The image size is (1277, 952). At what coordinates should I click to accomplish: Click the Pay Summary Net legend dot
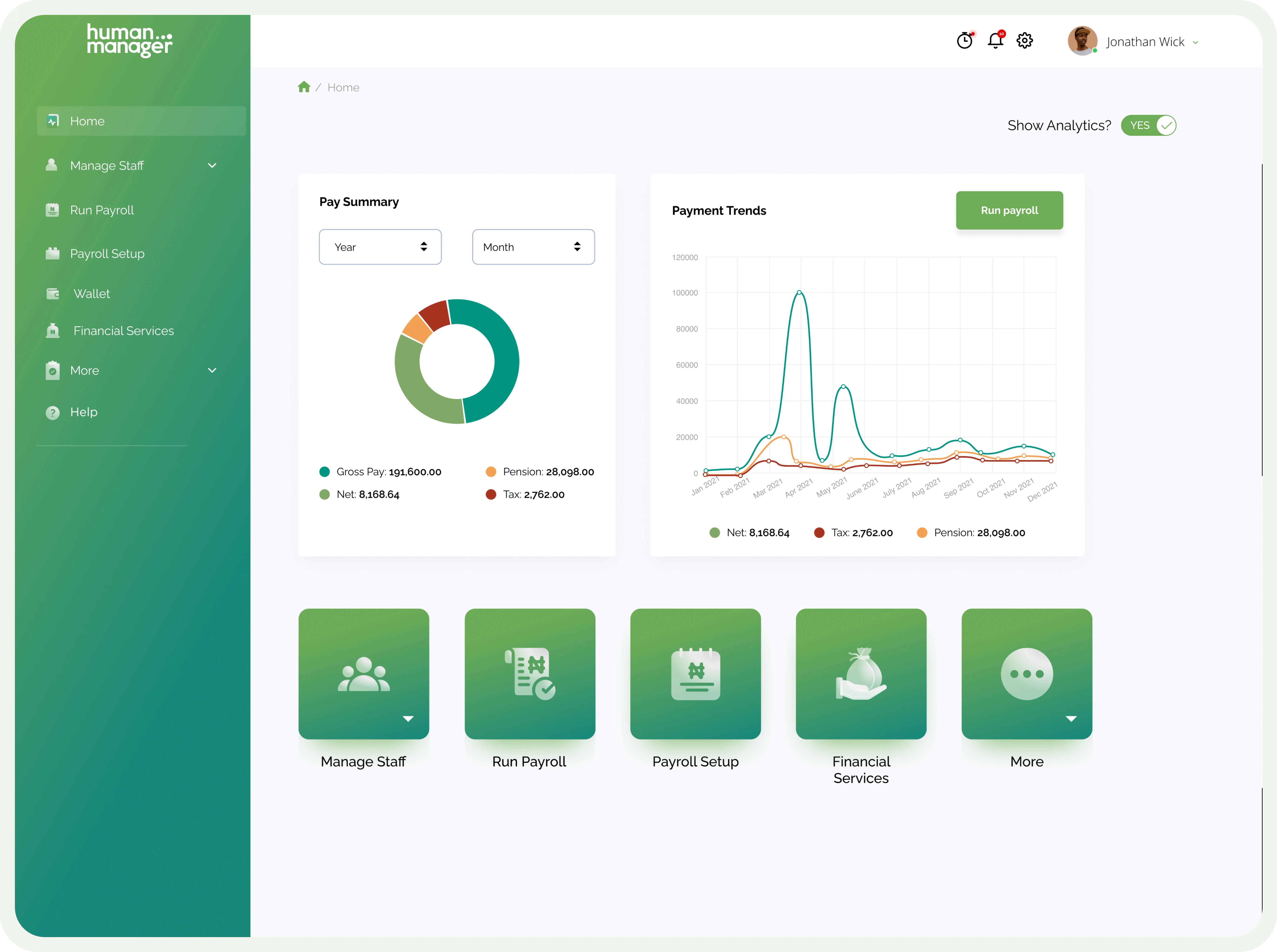(x=324, y=494)
